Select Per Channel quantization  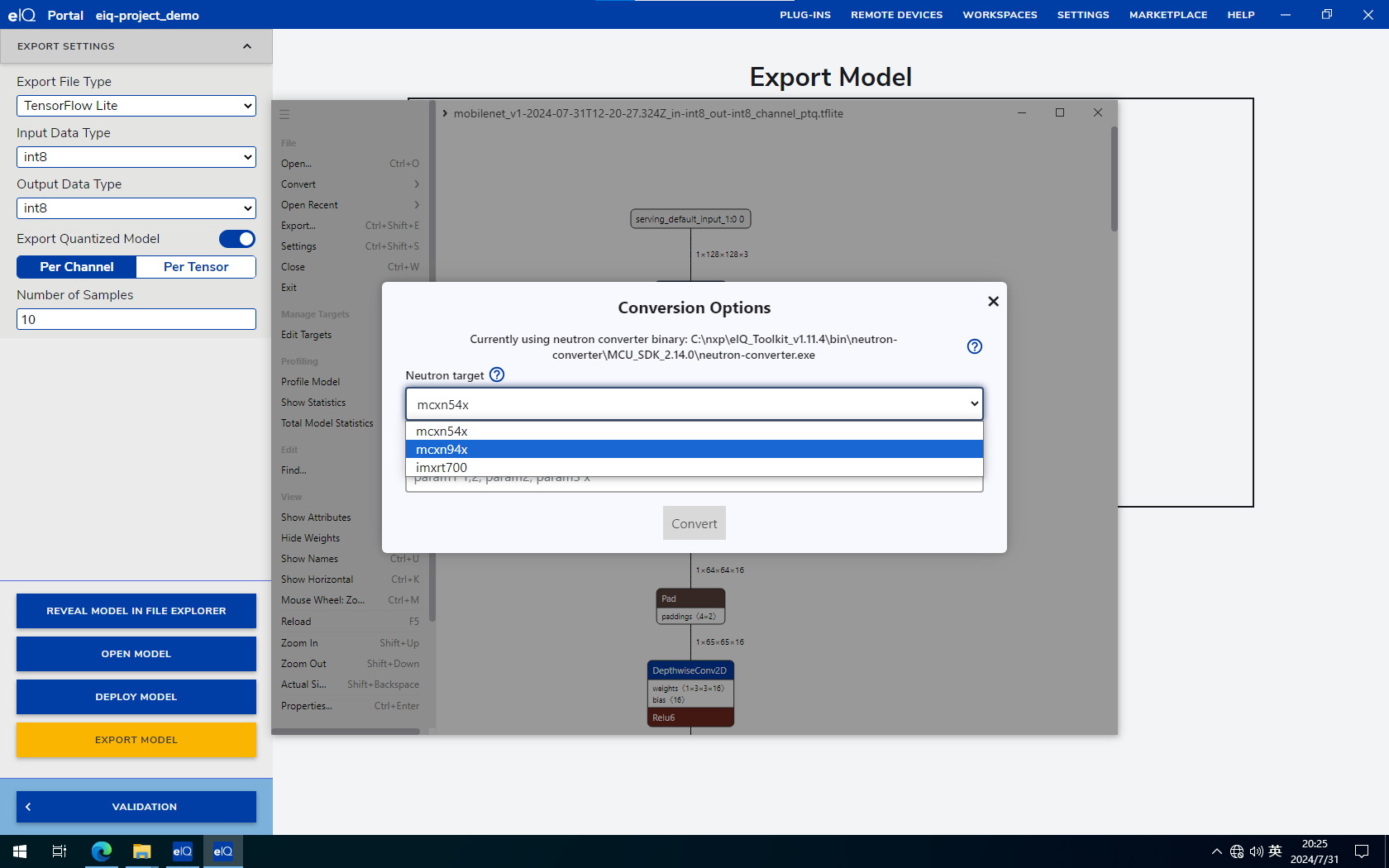click(x=77, y=267)
